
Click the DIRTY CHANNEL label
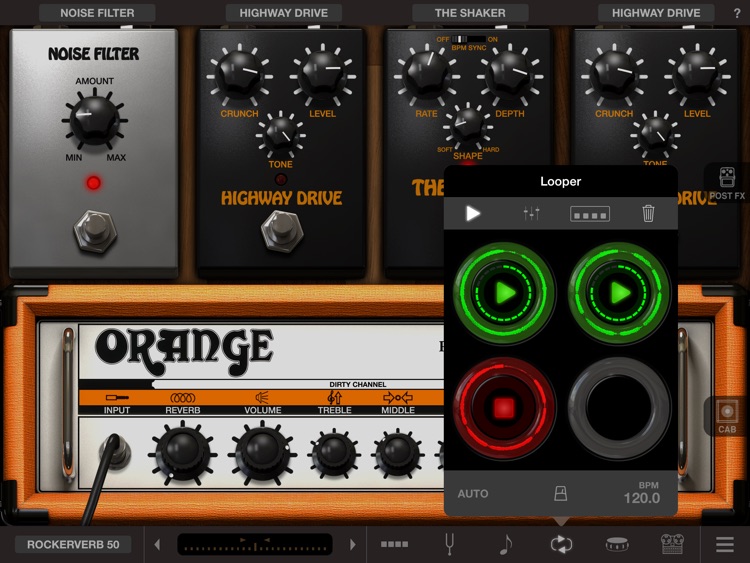pyautogui.click(x=358, y=384)
